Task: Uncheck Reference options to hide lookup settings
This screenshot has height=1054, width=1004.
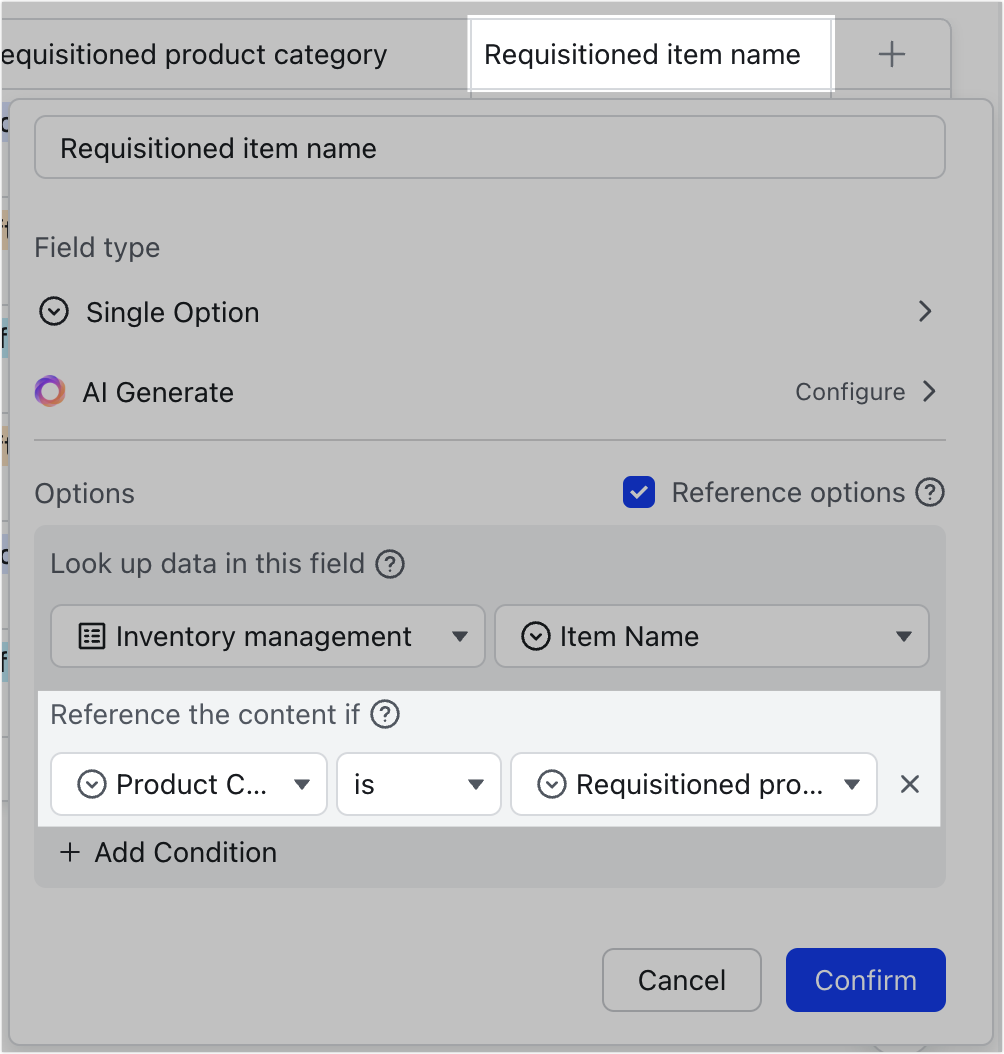Action: pos(638,492)
